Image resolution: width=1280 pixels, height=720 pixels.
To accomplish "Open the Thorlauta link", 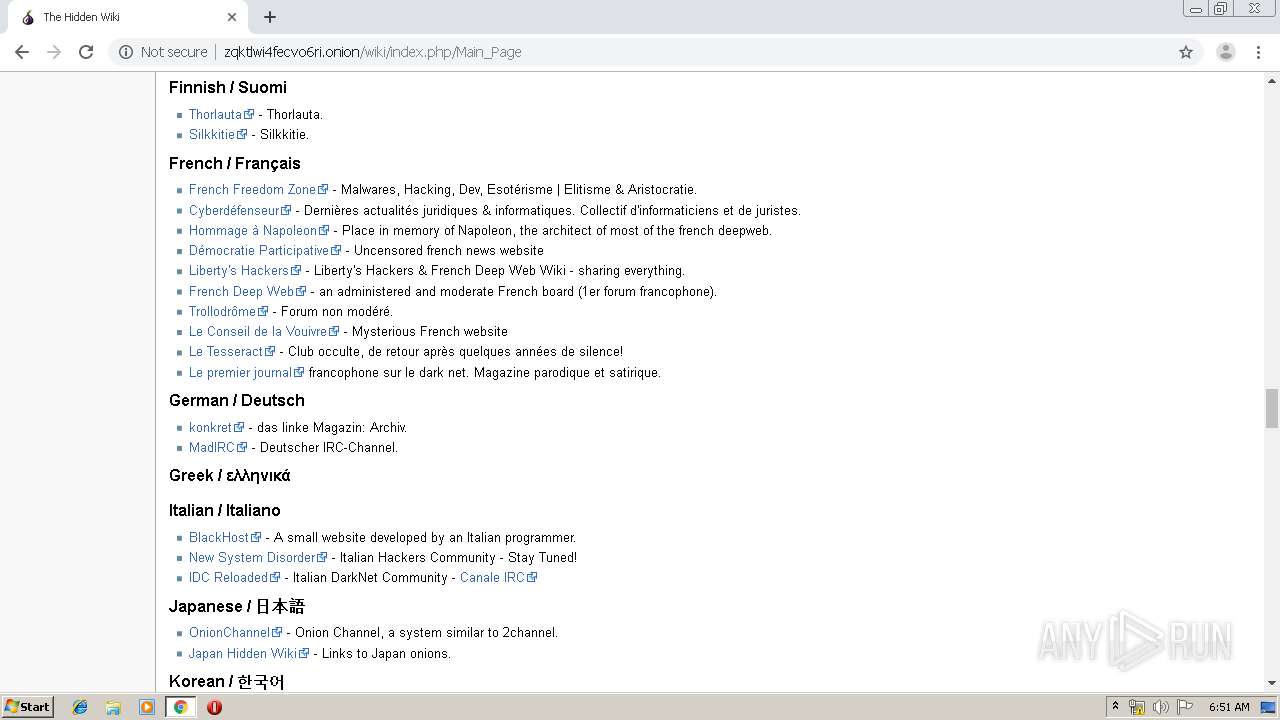I will tap(215, 115).
